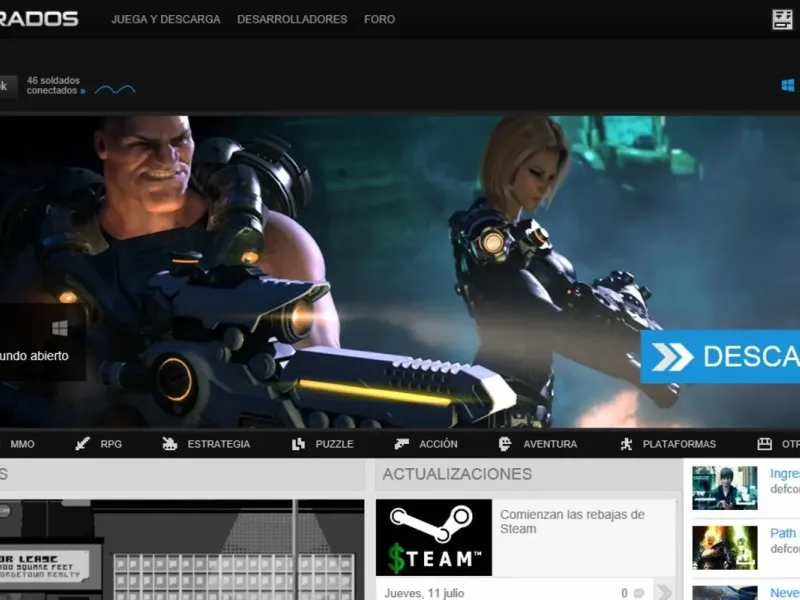This screenshot has height=600, width=800.
Task: Click the blue Windows platform icon
Action: coord(788,85)
